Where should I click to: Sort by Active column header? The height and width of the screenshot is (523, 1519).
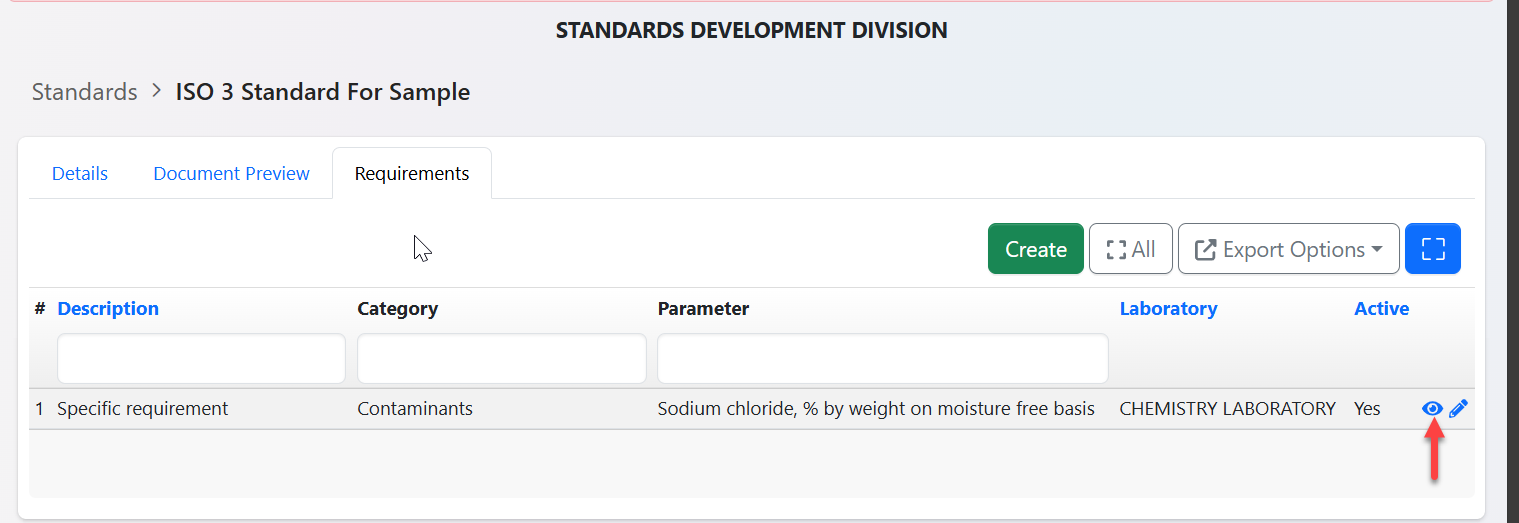1381,309
